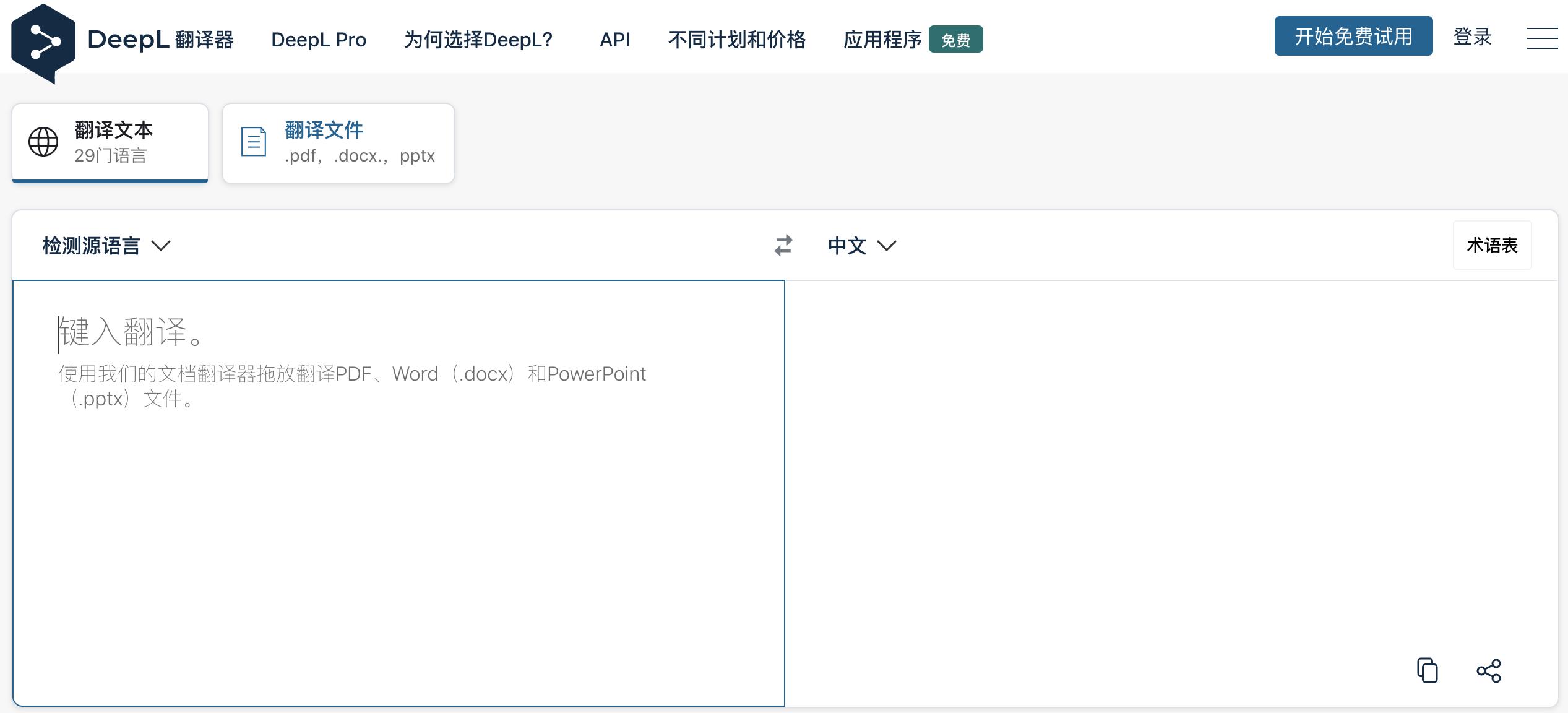The height and width of the screenshot is (713, 1568).
Task: Click the document icon on 翻译文件 tab
Action: (x=252, y=141)
